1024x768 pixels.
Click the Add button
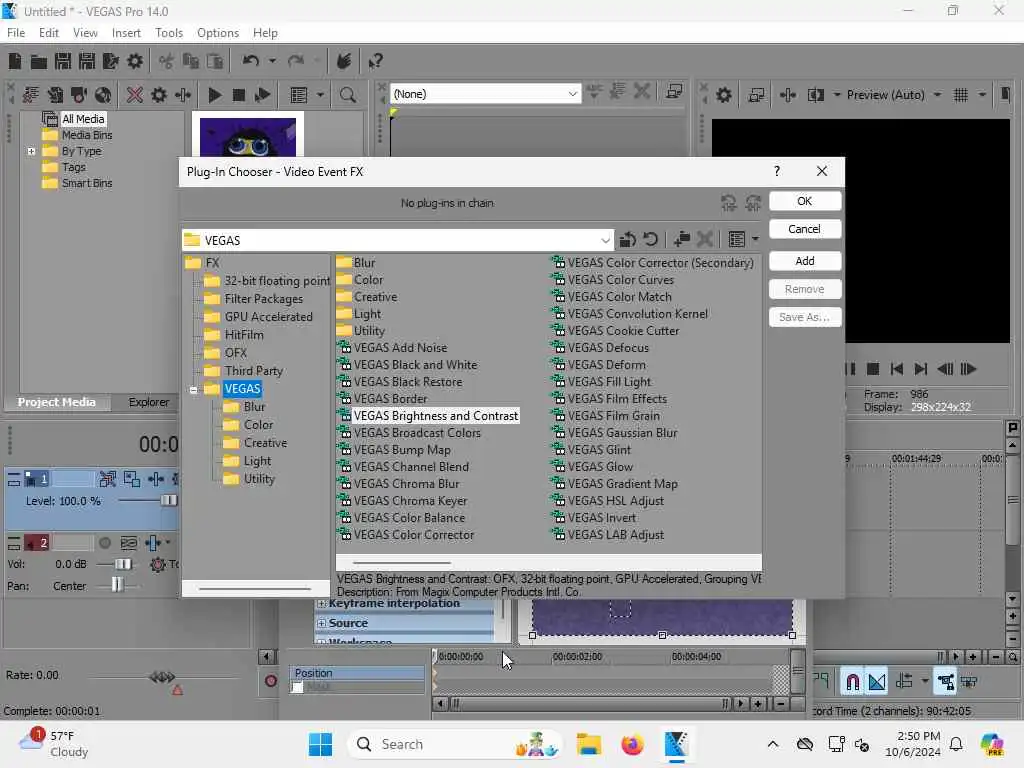point(805,261)
